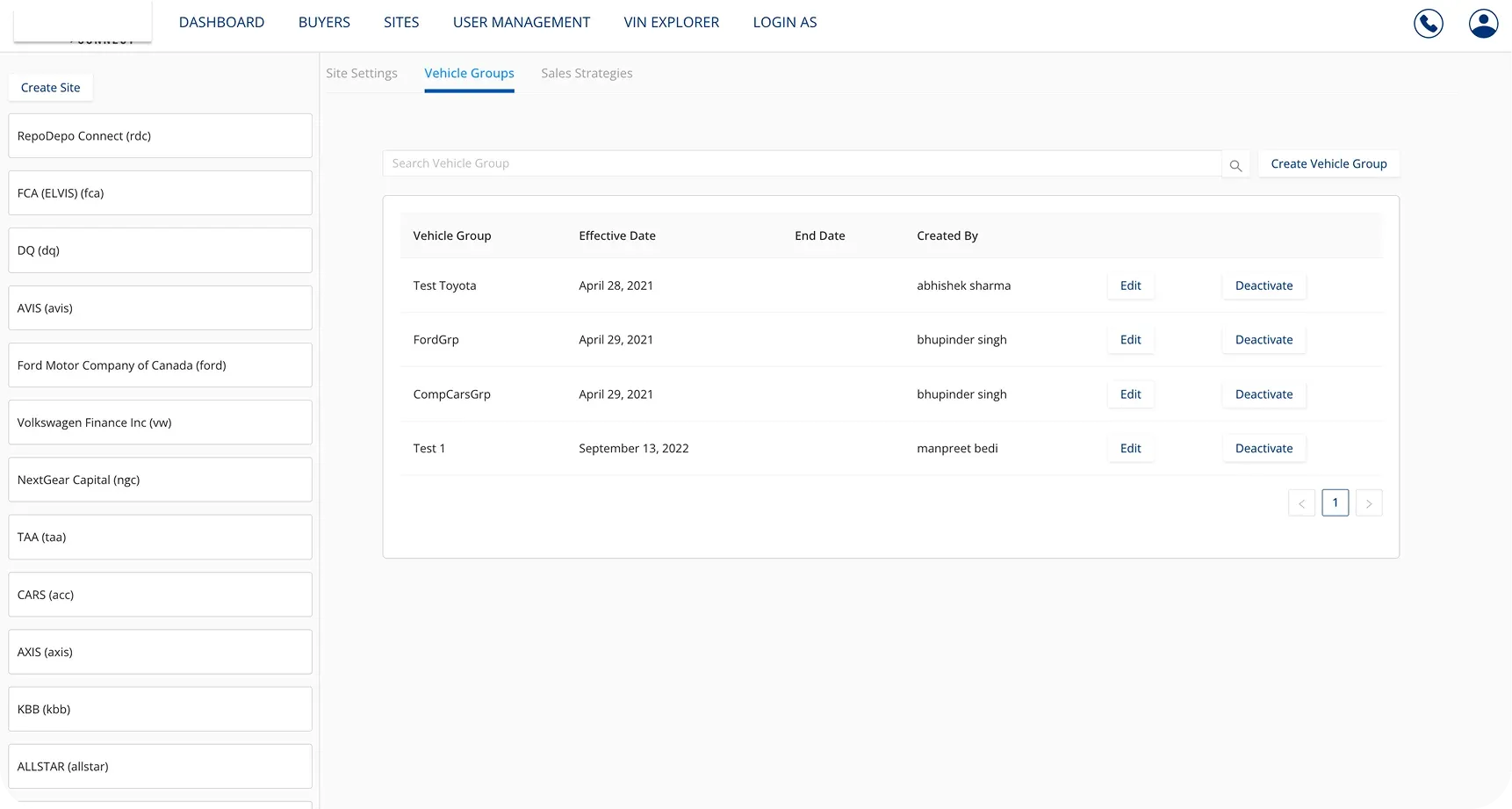Navigate to User Management
Screen dimensions: 1512x809
(x=521, y=22)
